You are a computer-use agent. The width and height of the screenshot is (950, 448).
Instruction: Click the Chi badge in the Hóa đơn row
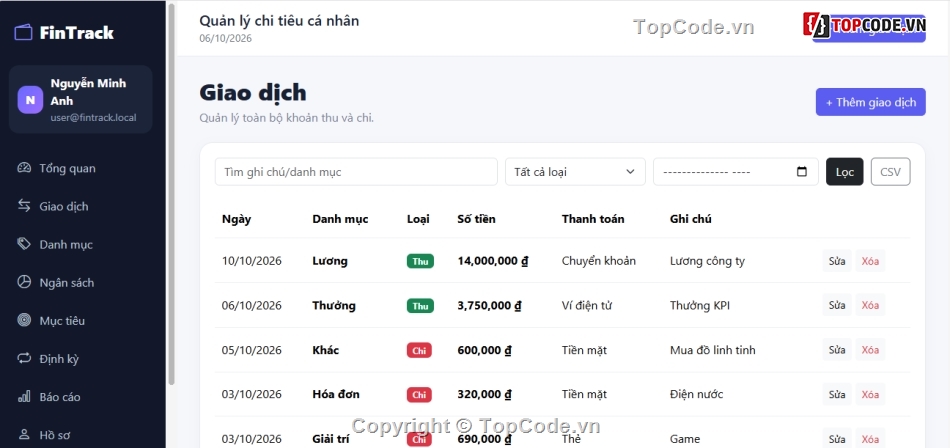[x=419, y=395]
